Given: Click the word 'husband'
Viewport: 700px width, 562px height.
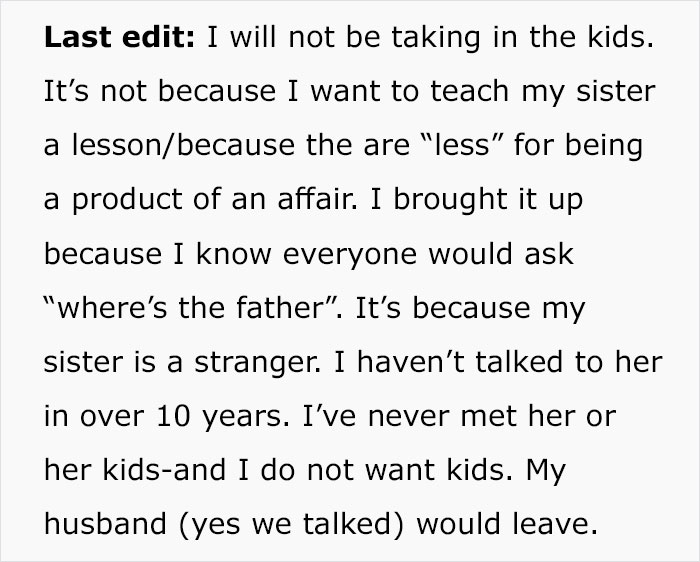Looking at the screenshot, I should (x=105, y=524).
